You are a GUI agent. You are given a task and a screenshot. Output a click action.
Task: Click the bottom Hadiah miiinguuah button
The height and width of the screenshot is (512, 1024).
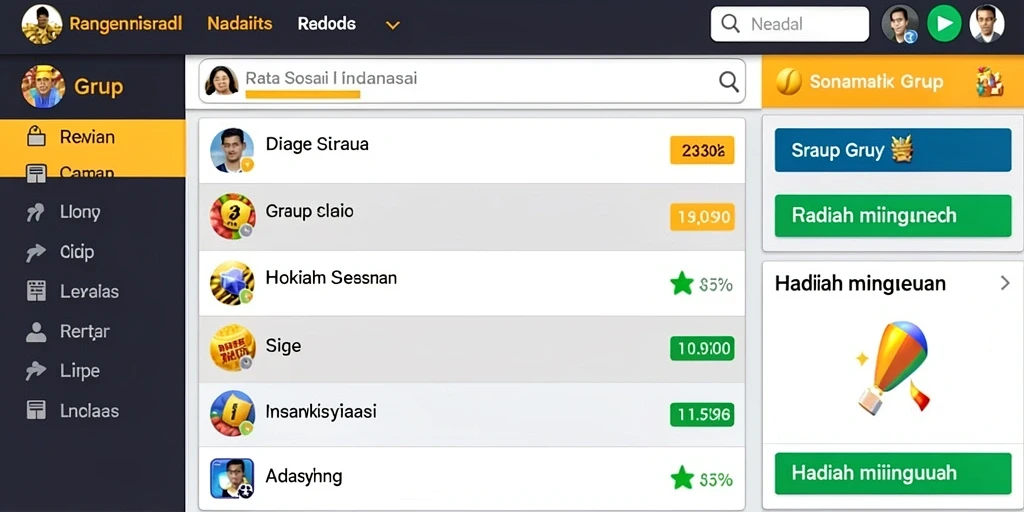coord(893,473)
